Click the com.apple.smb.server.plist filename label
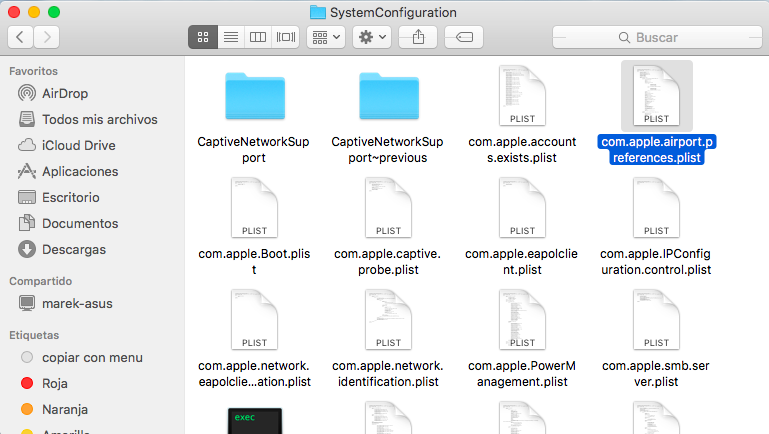This screenshot has width=769, height=434. [x=656, y=373]
